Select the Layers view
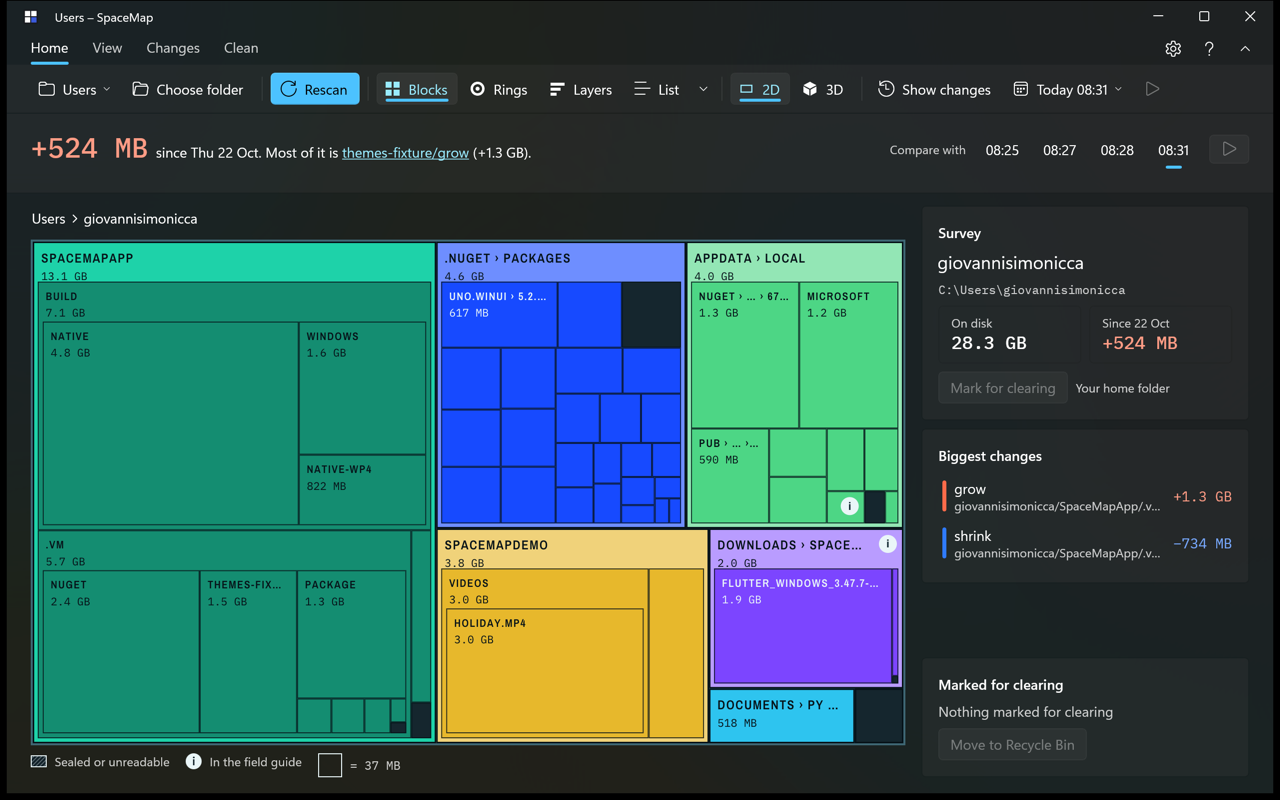 pos(581,89)
